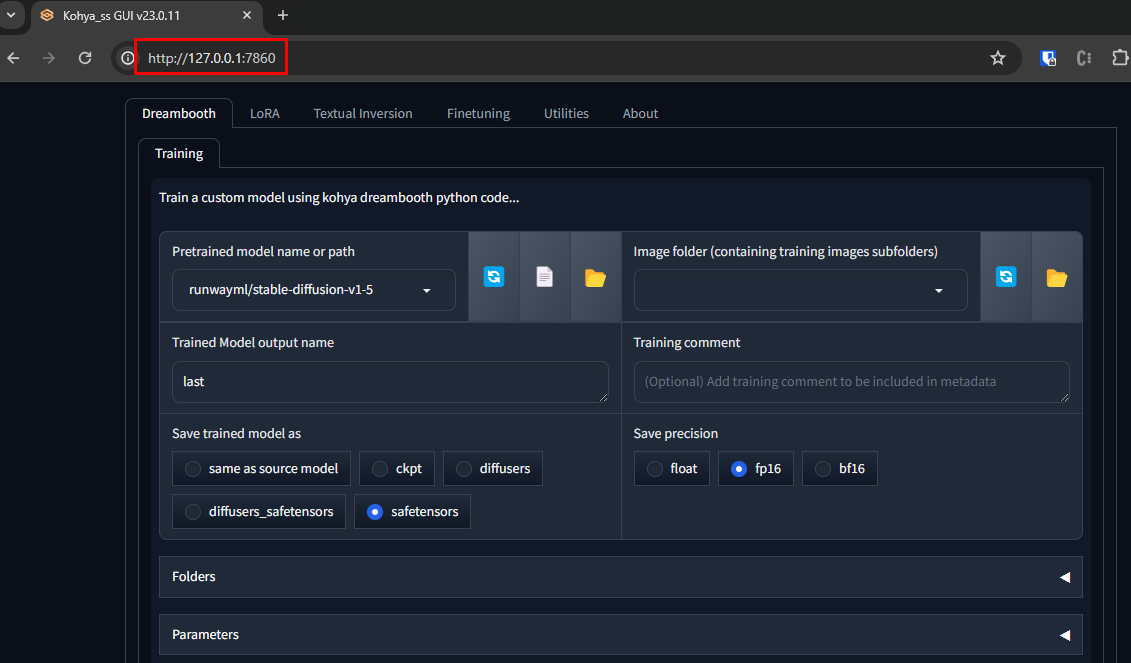Open the Pretrained model name dropdown

point(313,291)
